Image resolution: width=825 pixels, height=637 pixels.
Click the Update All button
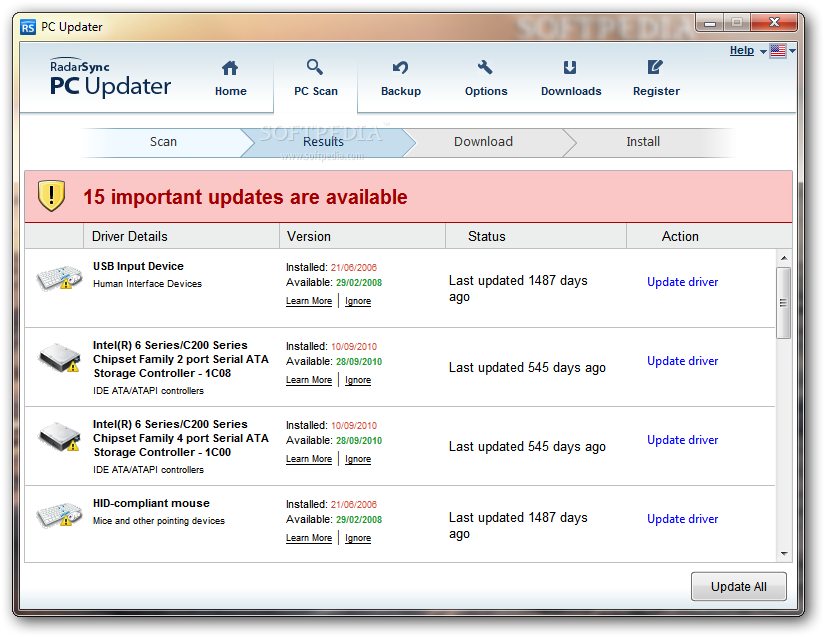pos(738,587)
